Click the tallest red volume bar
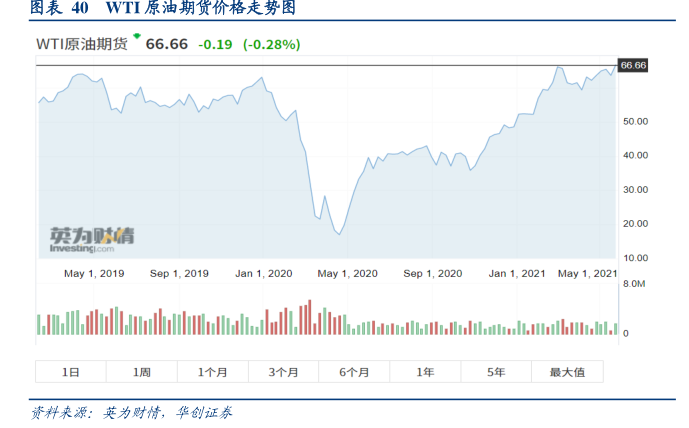The width and height of the screenshot is (689, 428). (310, 316)
